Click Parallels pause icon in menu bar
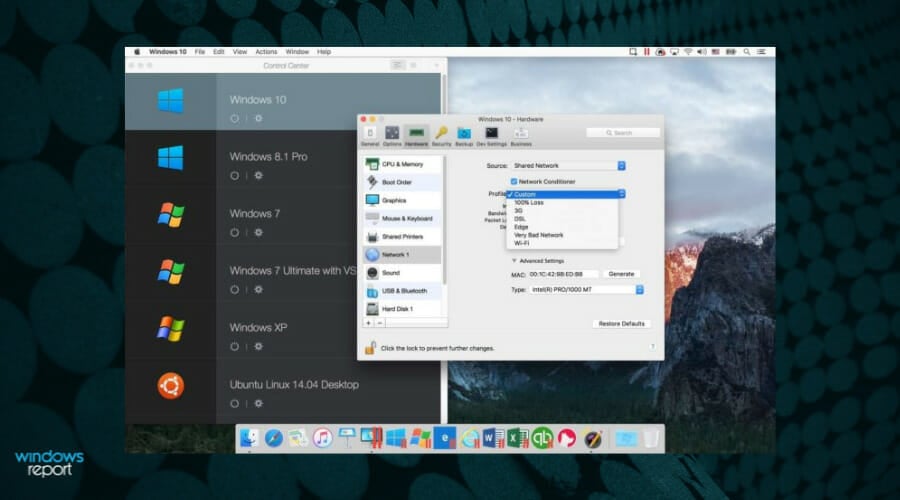Image resolution: width=900 pixels, height=500 pixels. [x=646, y=52]
